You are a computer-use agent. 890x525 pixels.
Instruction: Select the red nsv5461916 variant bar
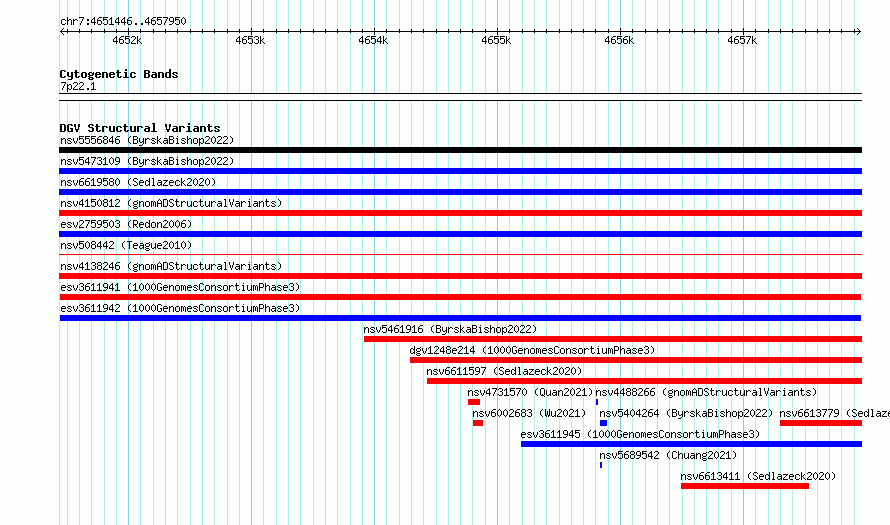(x=612, y=339)
